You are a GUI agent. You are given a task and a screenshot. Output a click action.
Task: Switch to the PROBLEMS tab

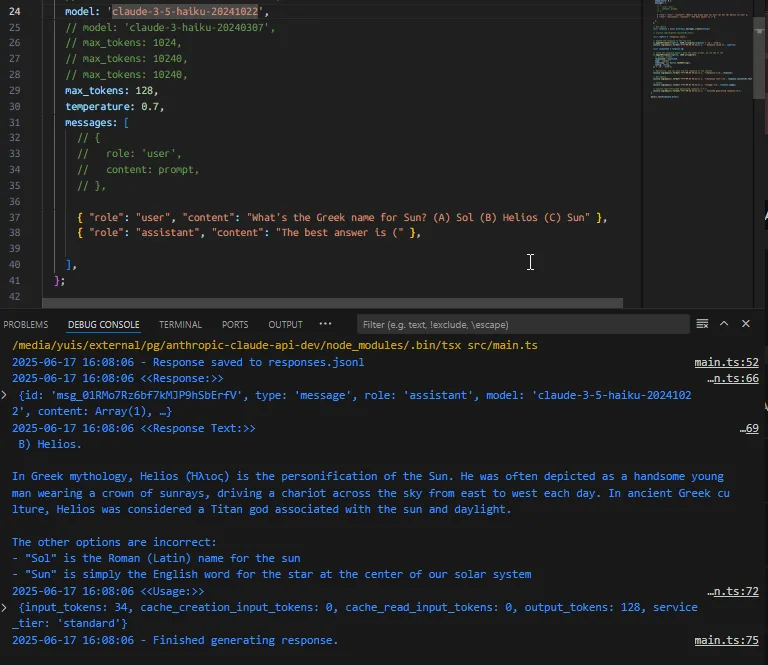[x=26, y=325]
